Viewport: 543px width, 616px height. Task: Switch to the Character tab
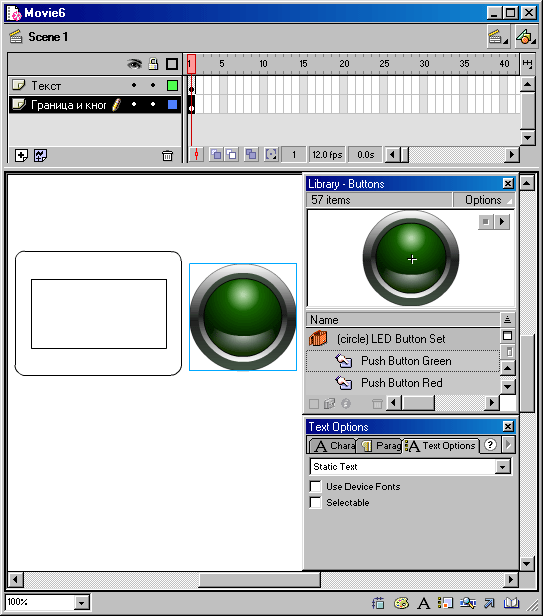332,446
